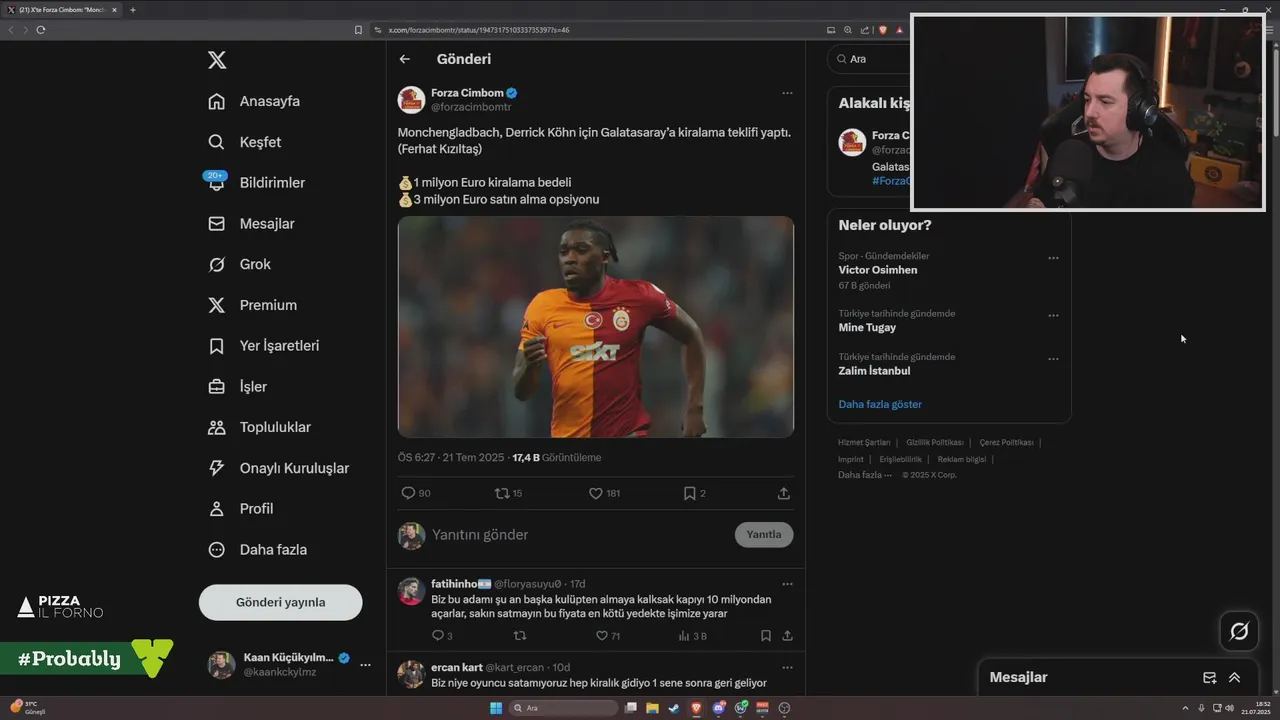Open Grok from the sidebar
1280x720 pixels.
pyautogui.click(x=239, y=264)
